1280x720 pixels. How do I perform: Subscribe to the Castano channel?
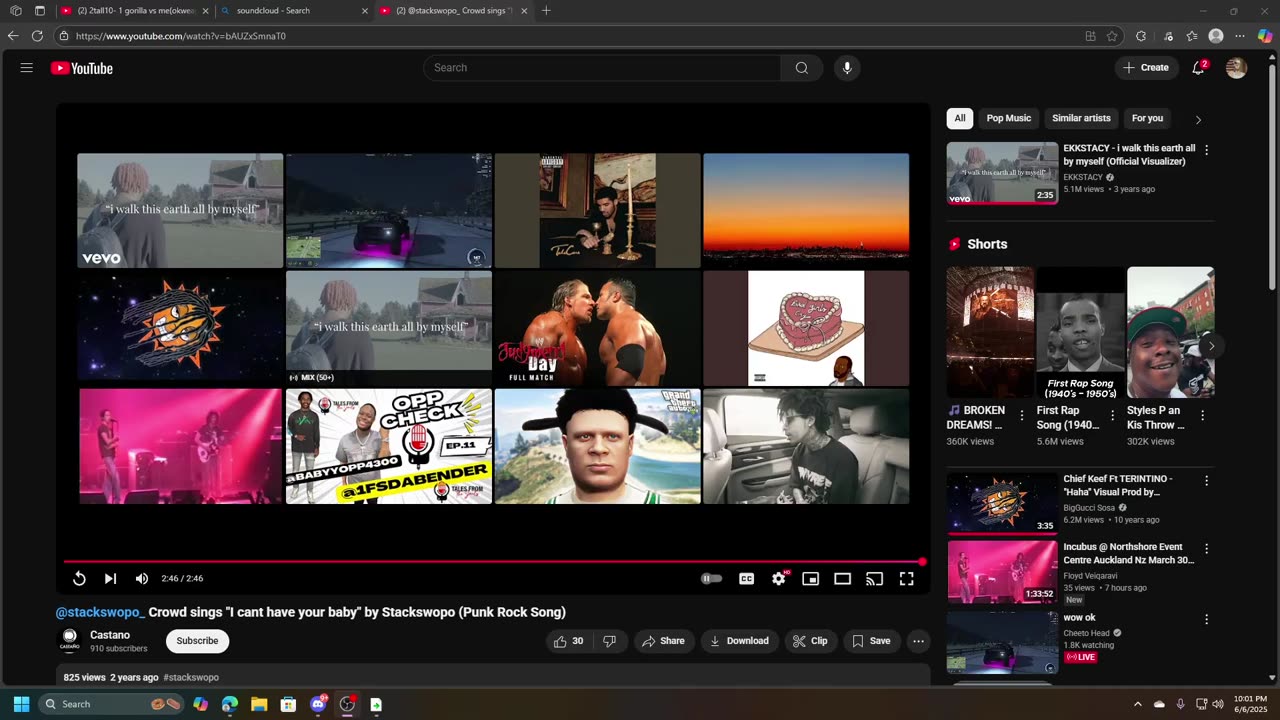click(197, 641)
